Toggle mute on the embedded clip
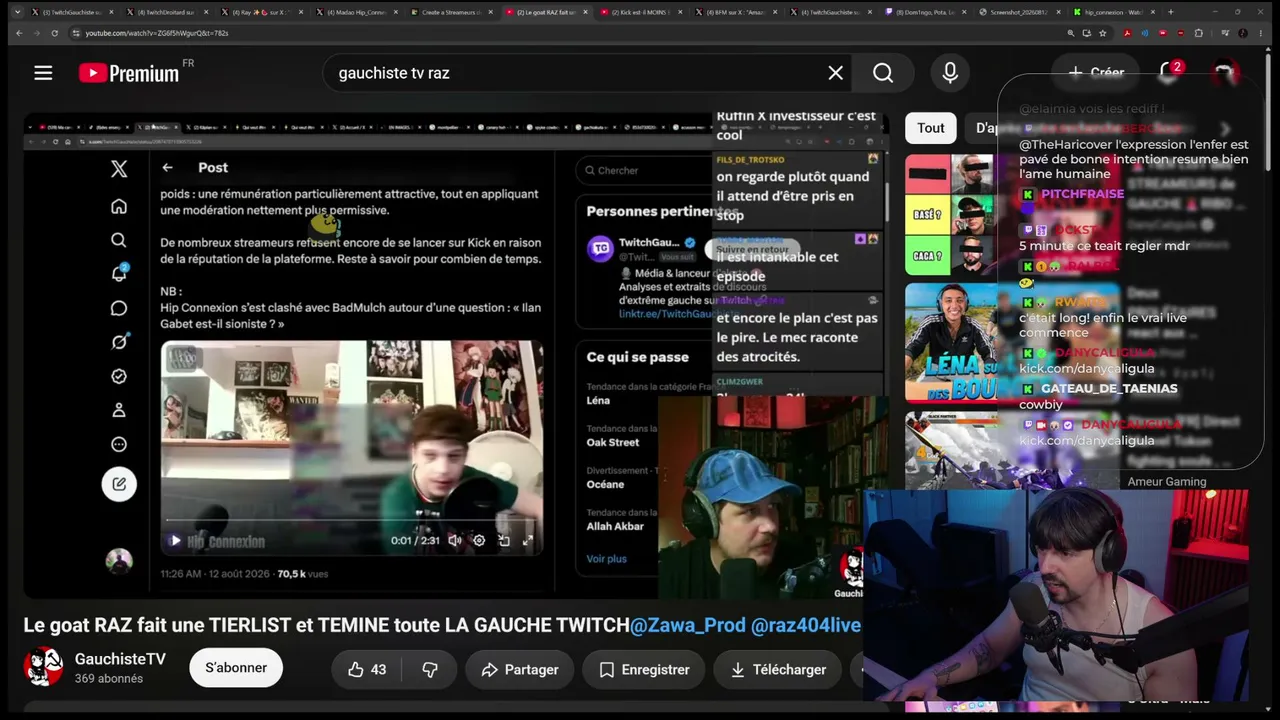1280x720 pixels. (454, 541)
